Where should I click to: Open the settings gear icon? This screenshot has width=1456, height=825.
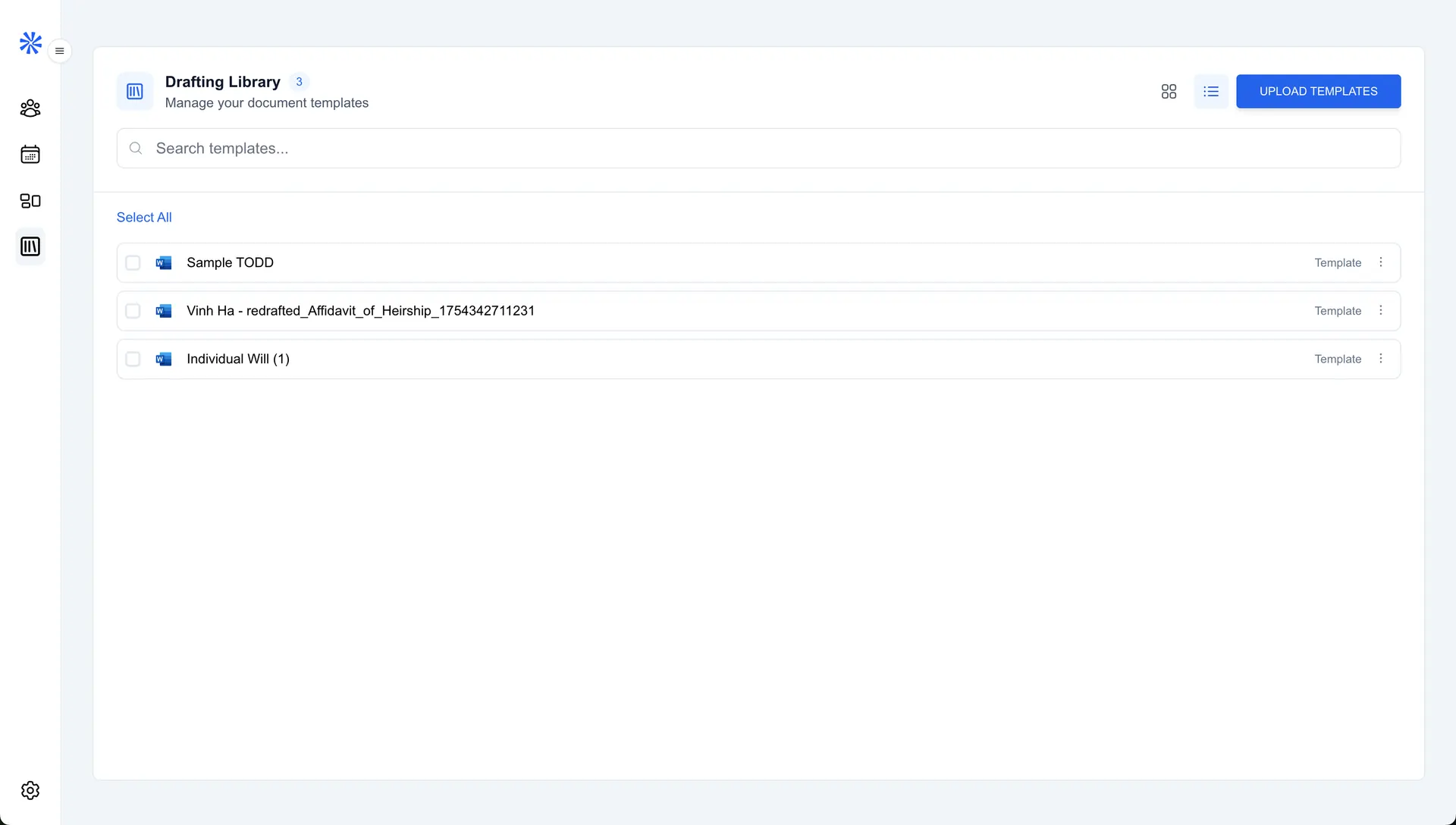pyautogui.click(x=30, y=790)
